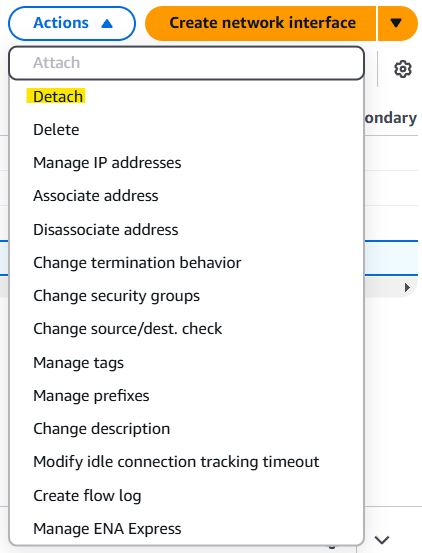Screen dimensions: 422x553
Task: Select Change source/dest. check
Action: pyautogui.click(x=186, y=329)
